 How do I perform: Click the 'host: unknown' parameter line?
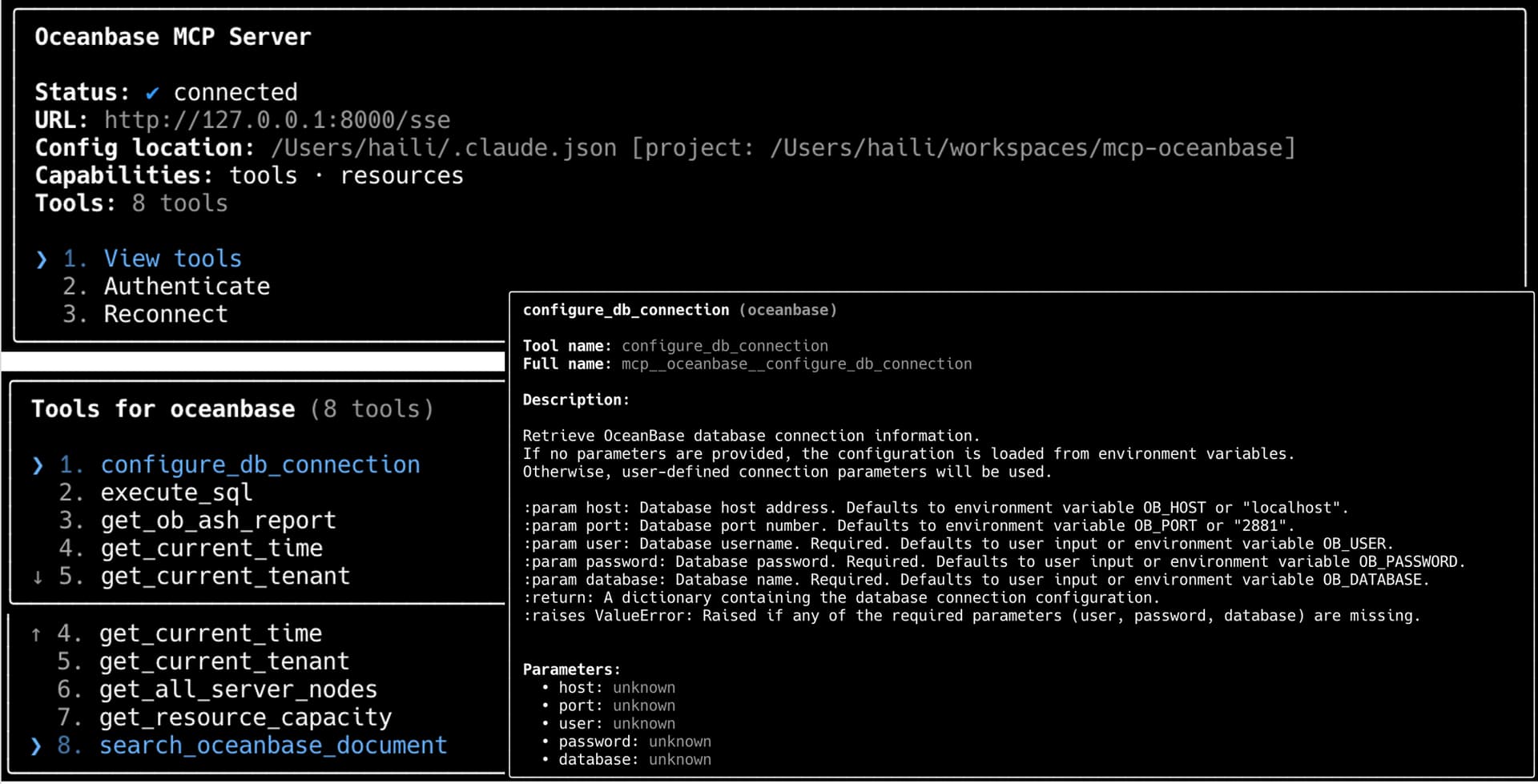(x=617, y=688)
